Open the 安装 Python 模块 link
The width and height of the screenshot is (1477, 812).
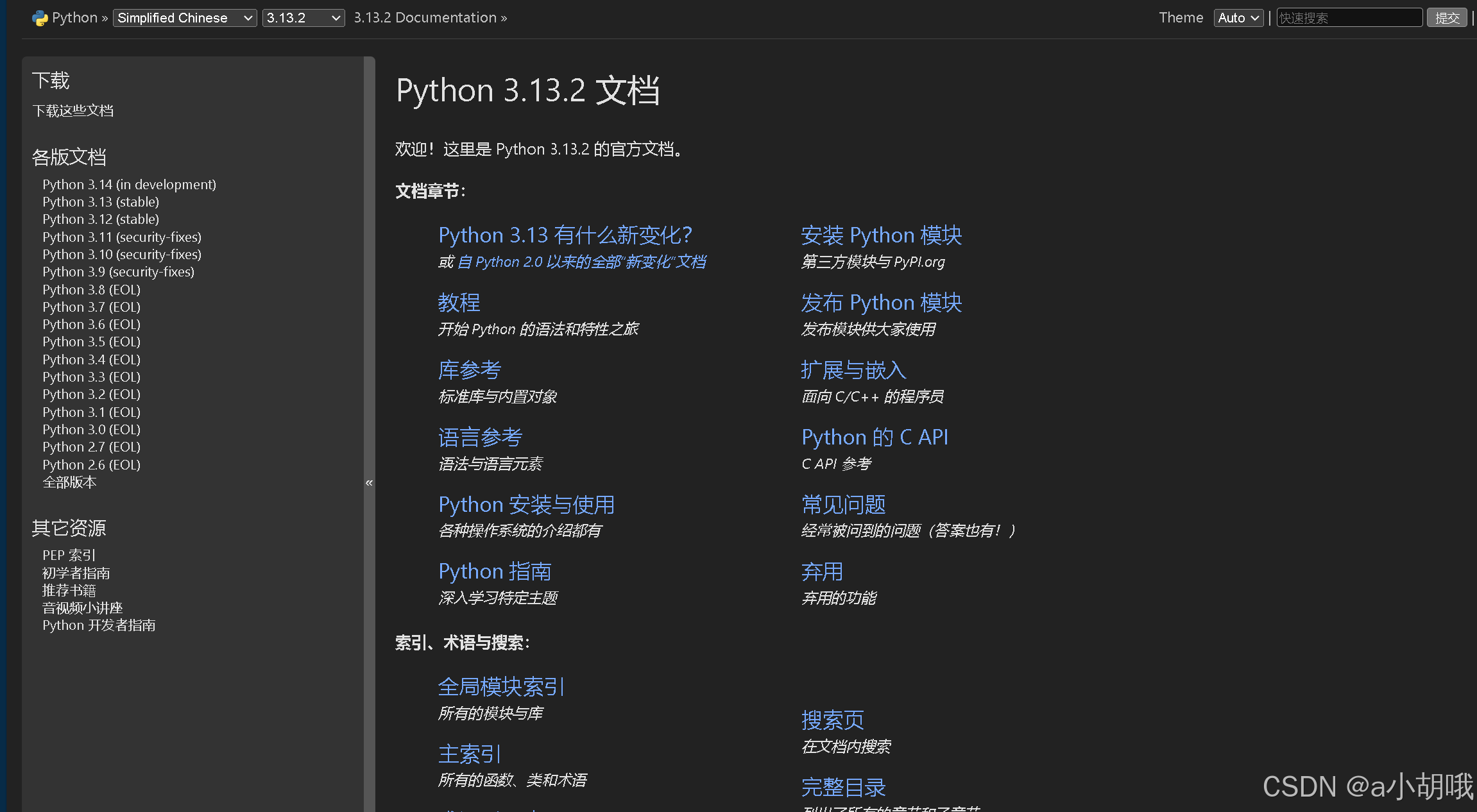point(881,235)
